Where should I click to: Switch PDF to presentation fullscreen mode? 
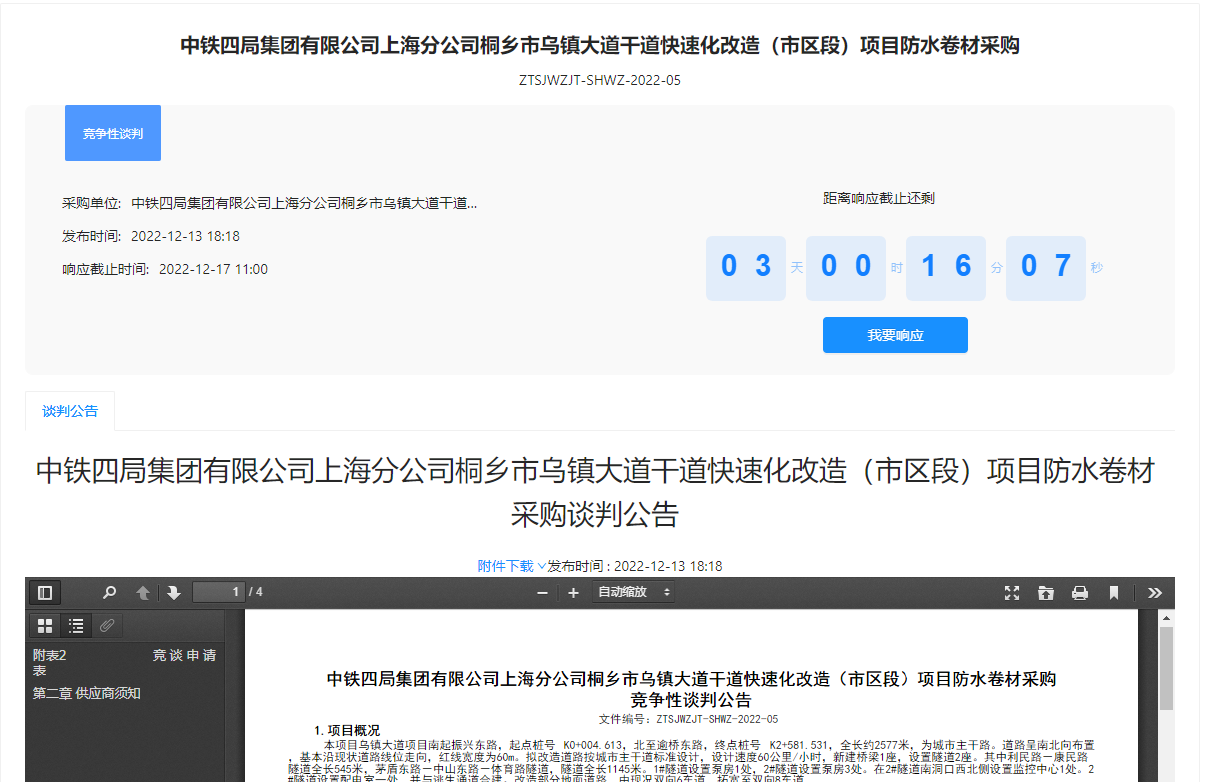[1012, 592]
